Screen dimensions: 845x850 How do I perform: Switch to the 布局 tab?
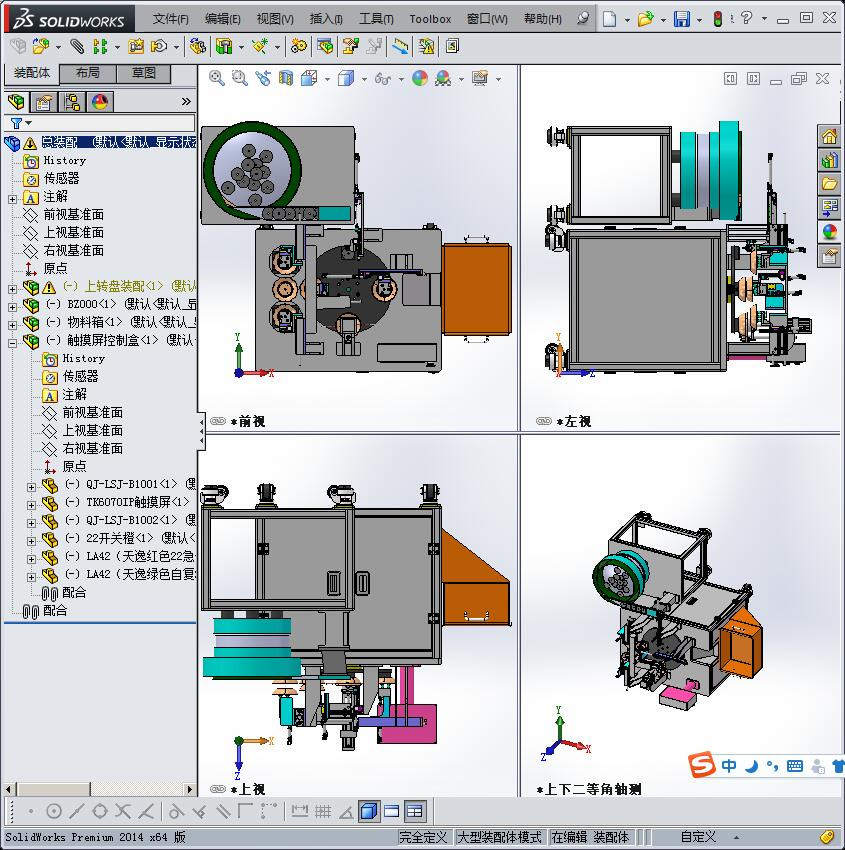pyautogui.click(x=87, y=73)
